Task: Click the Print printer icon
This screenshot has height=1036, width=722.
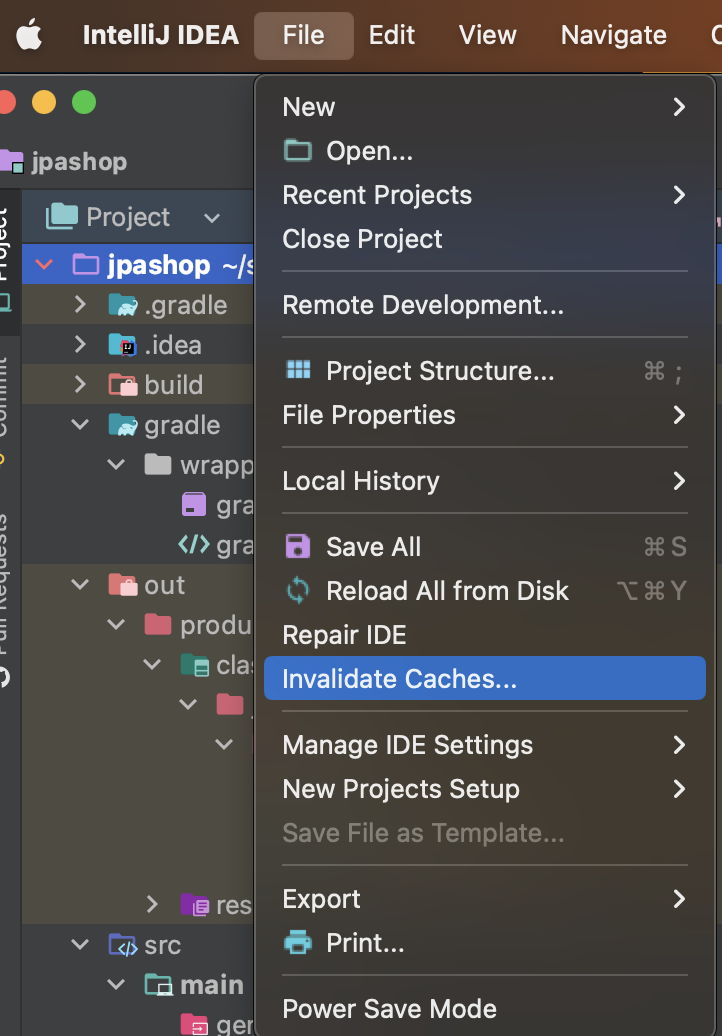Action: click(298, 942)
